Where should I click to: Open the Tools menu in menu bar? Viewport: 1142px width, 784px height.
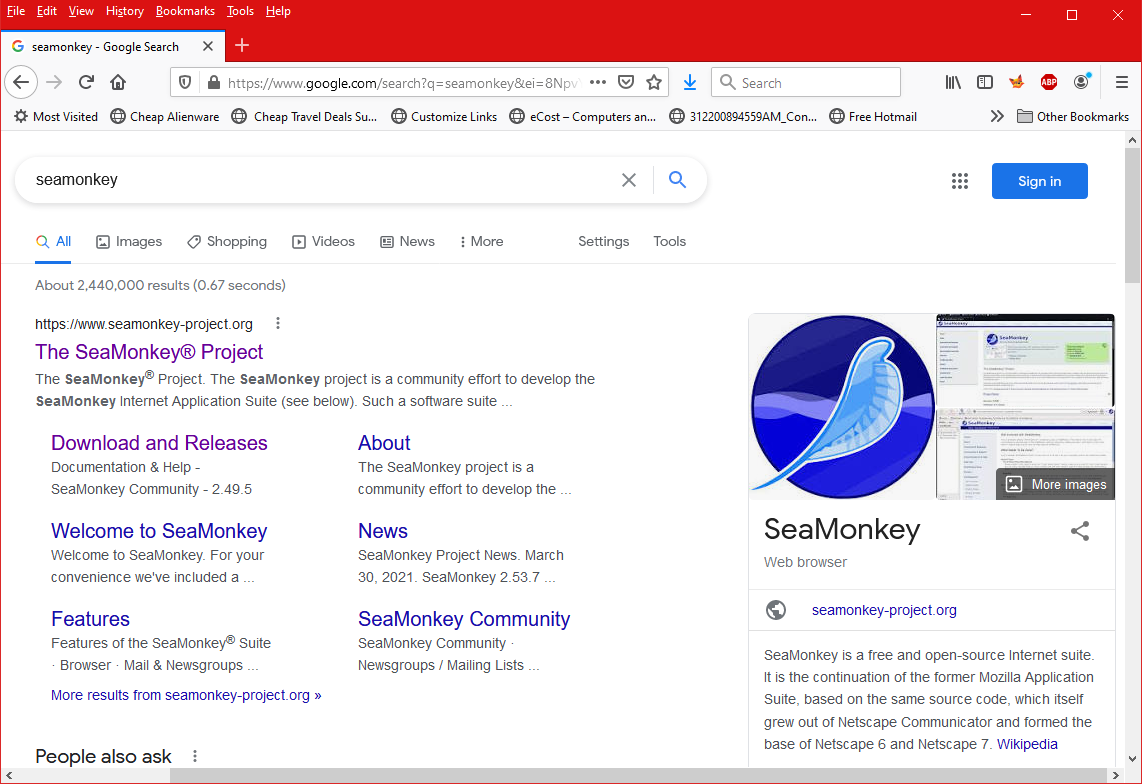coord(240,11)
